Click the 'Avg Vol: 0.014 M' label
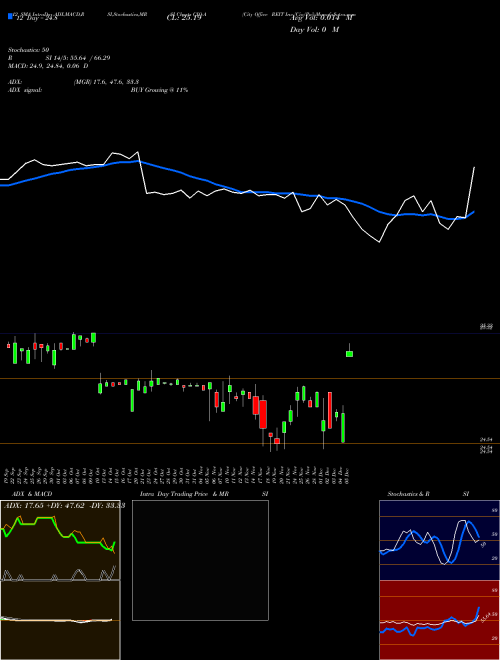Screen dimensions: 500x660 pyautogui.click(x=321, y=18)
